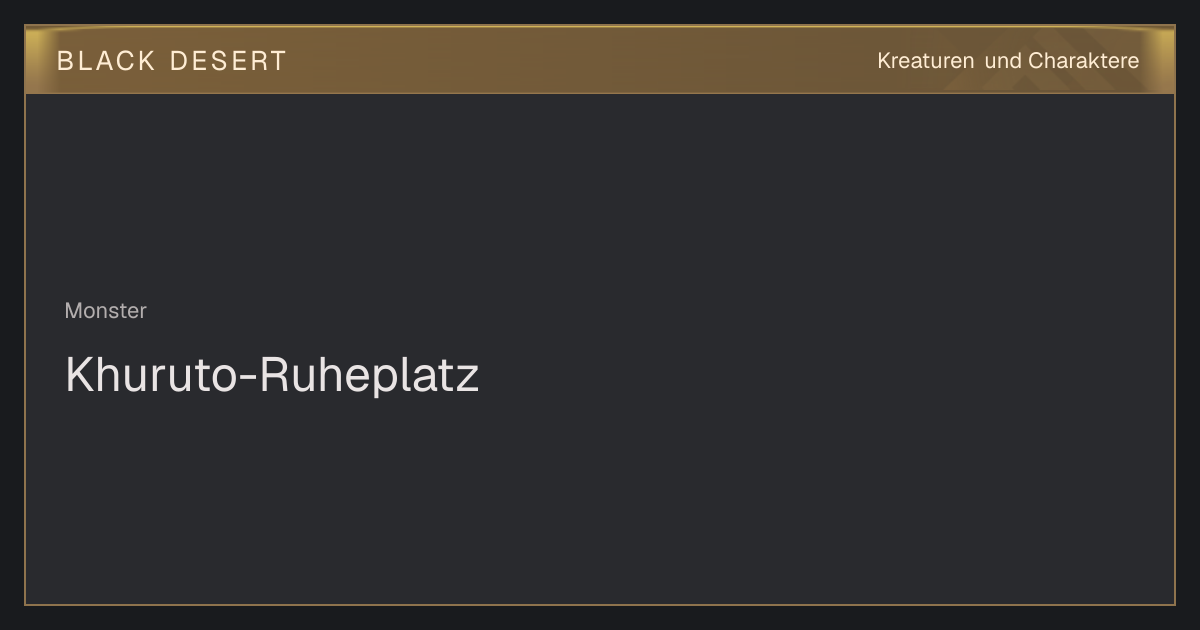Screen dimensions: 1200x630
Task: Click the word BLACK in the title
Action: (x=106, y=61)
